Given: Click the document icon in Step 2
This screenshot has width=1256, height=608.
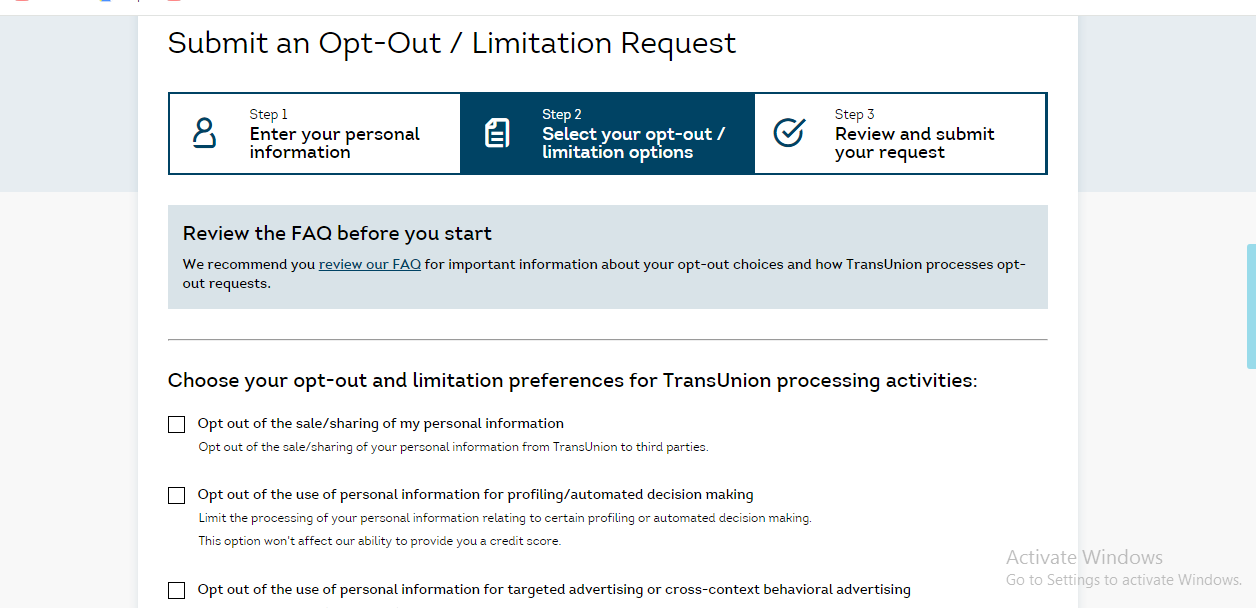Looking at the screenshot, I should [x=497, y=133].
